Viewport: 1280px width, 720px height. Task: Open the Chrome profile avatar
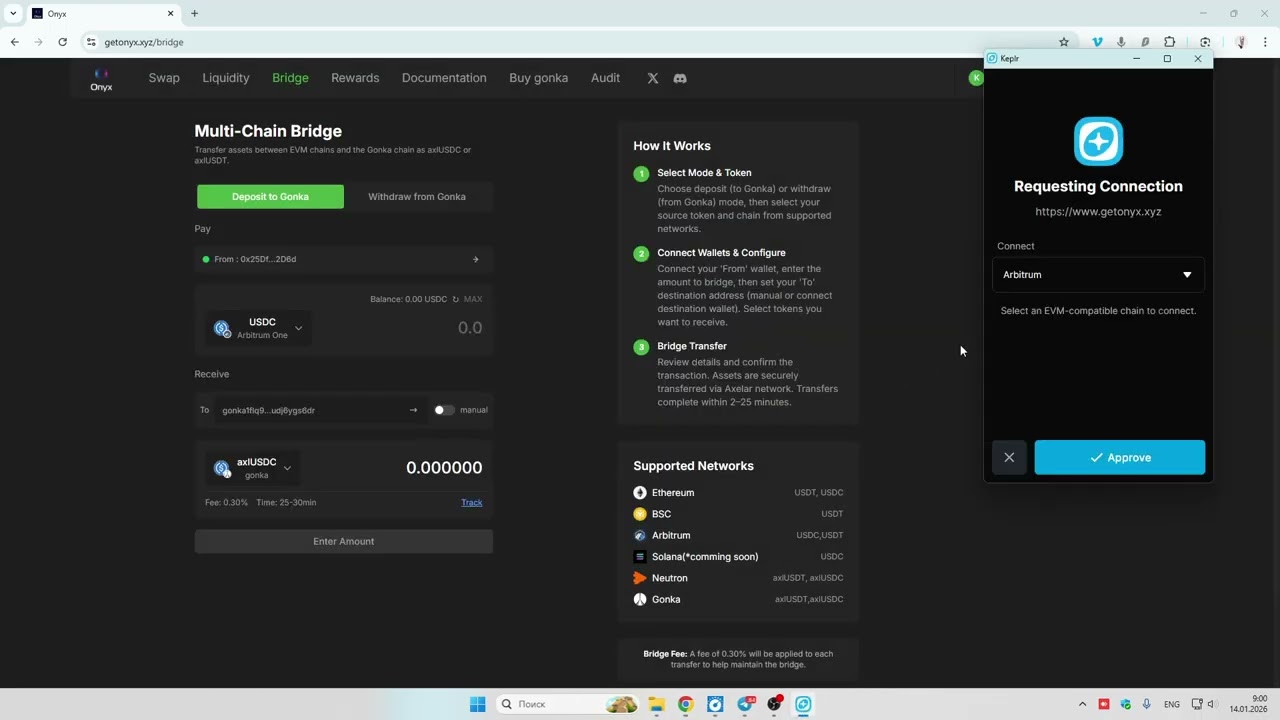coord(1240,42)
